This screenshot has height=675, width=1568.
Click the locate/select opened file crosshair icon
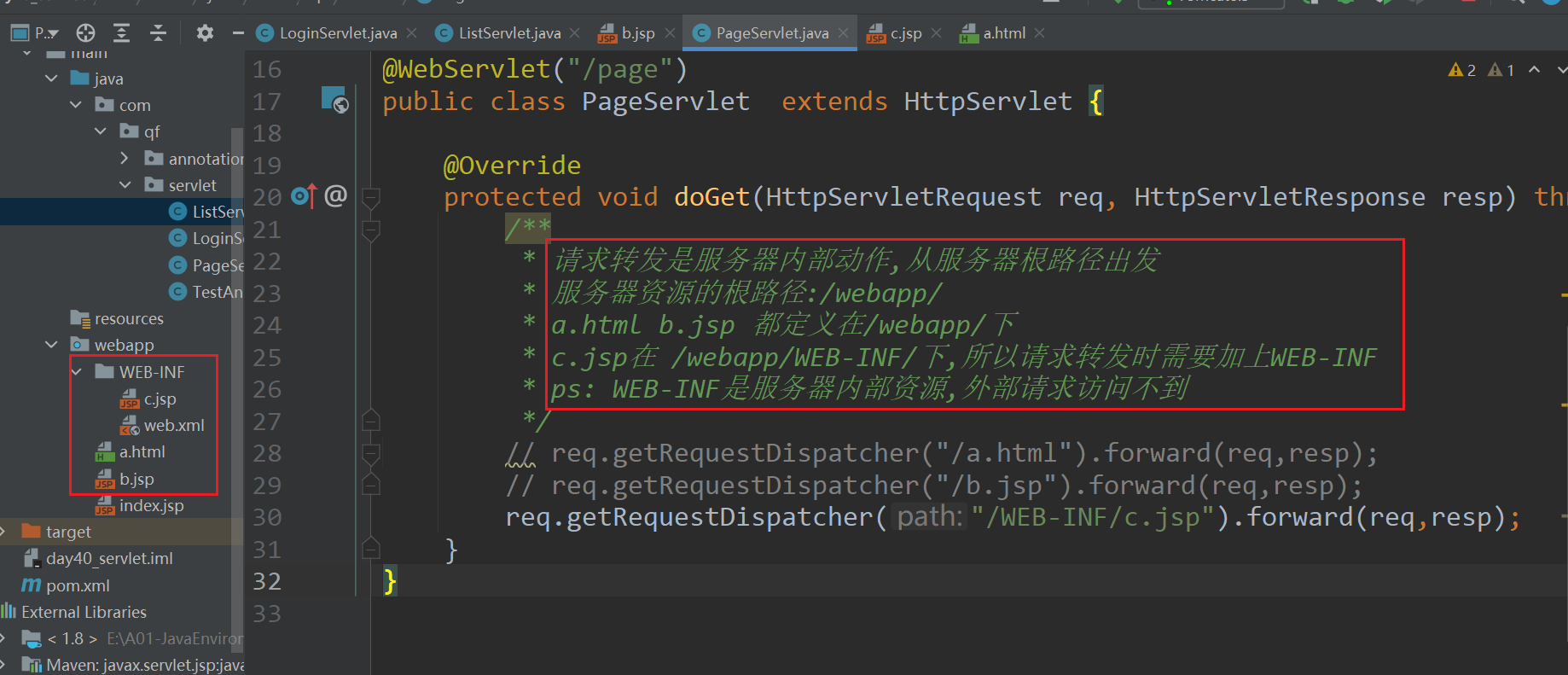click(x=85, y=33)
